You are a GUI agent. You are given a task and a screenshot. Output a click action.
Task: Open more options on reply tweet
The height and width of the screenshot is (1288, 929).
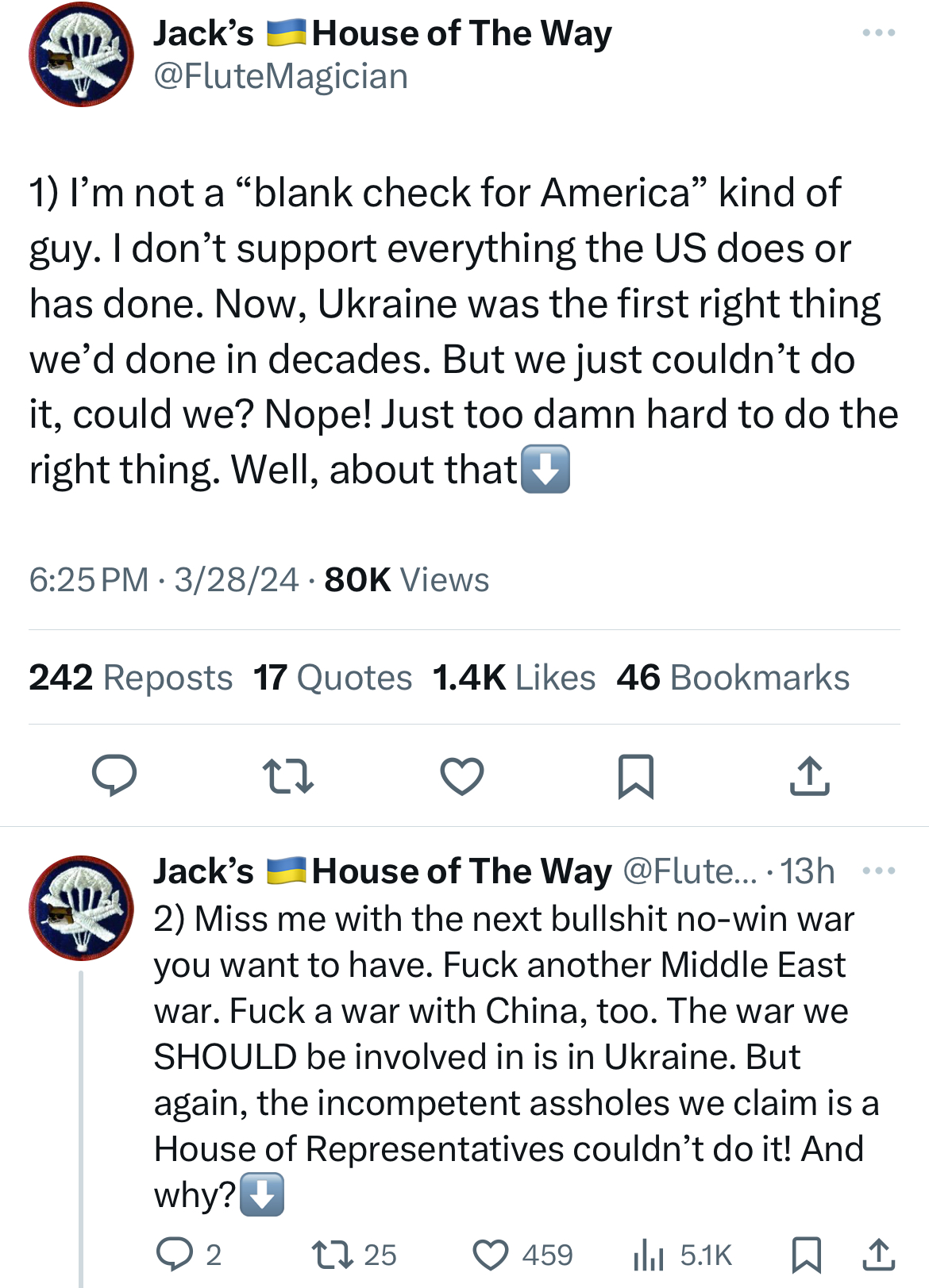[x=878, y=871]
